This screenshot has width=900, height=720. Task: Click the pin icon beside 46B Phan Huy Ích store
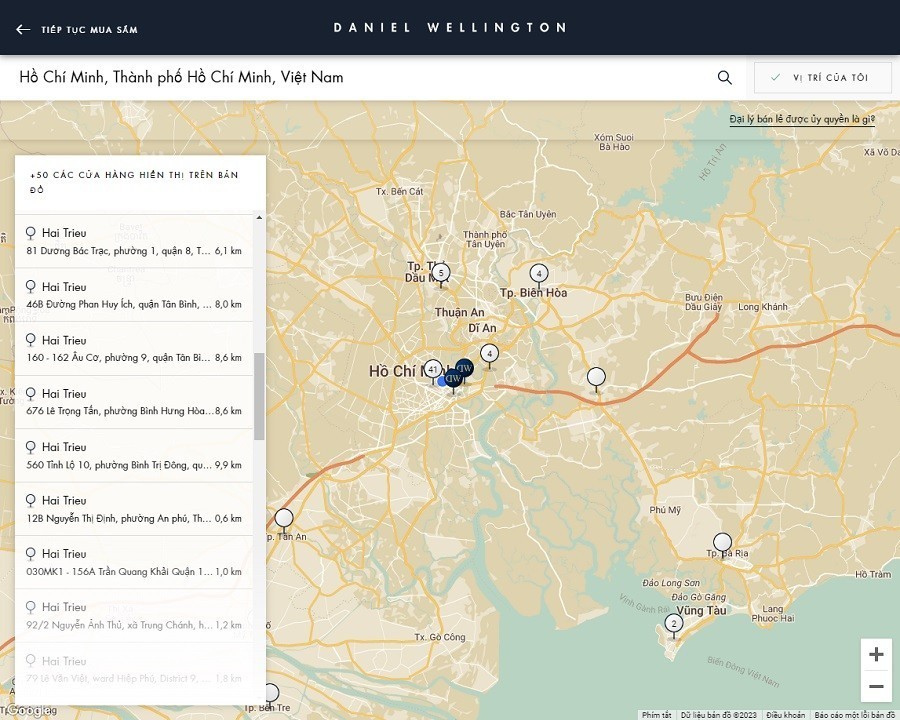(31, 287)
